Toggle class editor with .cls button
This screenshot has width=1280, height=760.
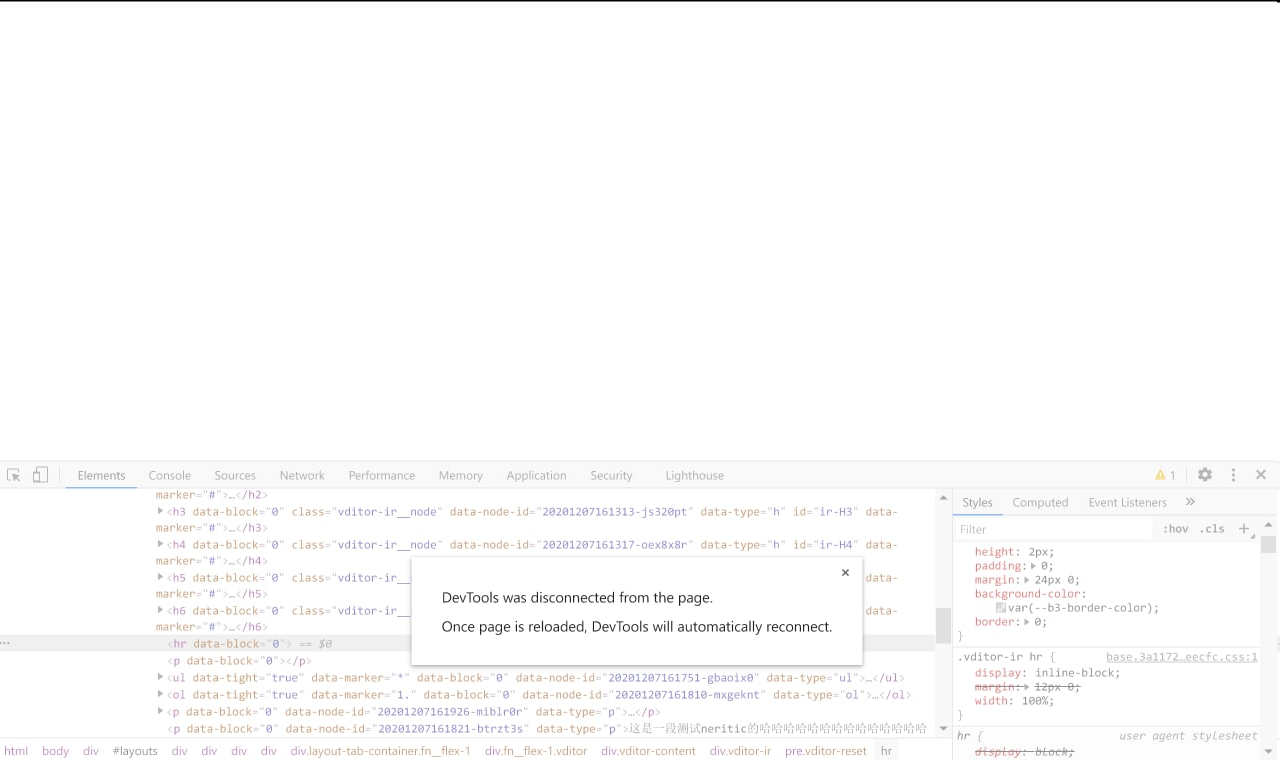click(x=1212, y=528)
